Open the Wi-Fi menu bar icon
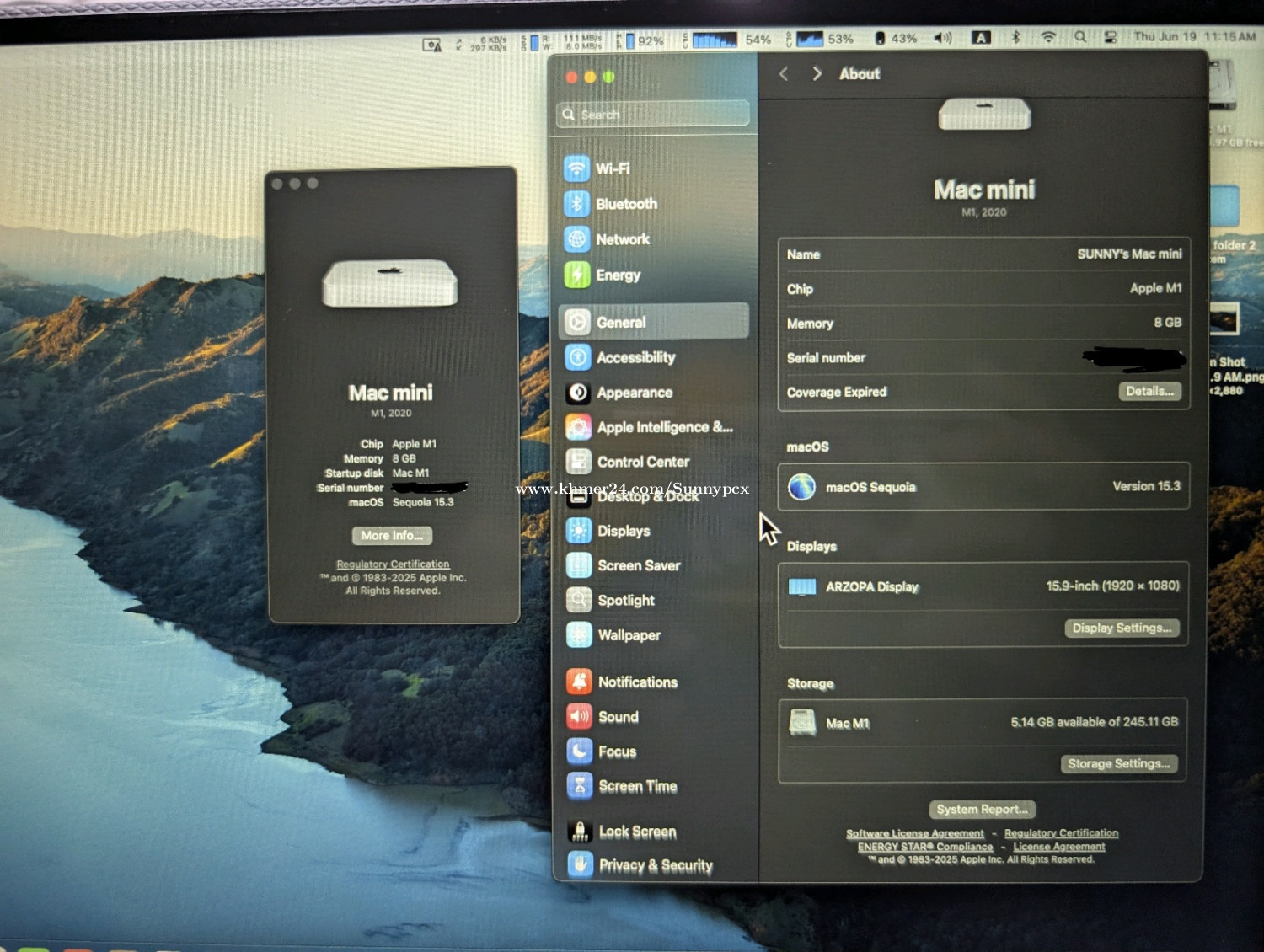The height and width of the screenshot is (952, 1264). click(x=1048, y=37)
